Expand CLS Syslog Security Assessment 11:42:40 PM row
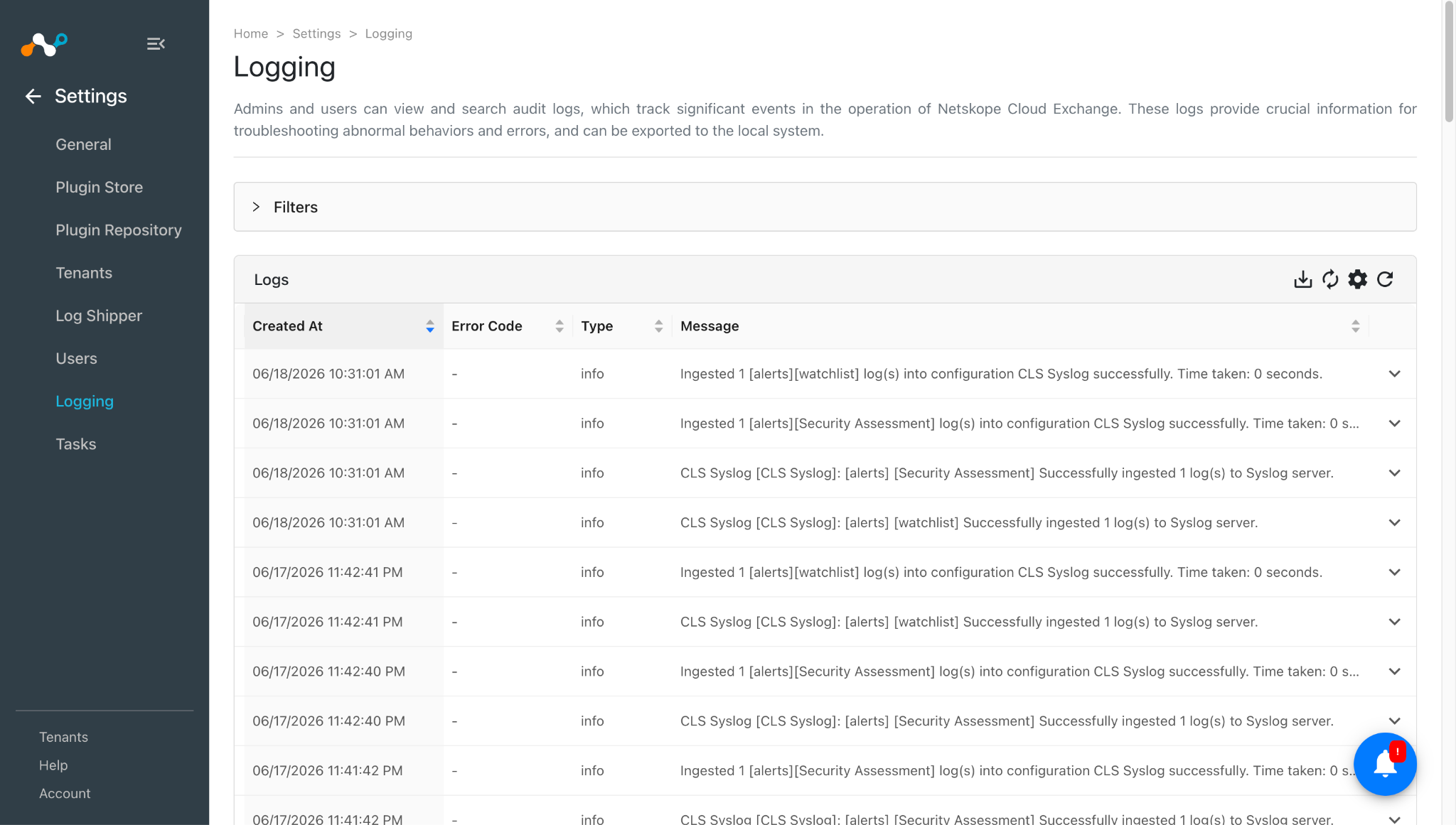This screenshot has height=825, width=1456. click(1394, 721)
